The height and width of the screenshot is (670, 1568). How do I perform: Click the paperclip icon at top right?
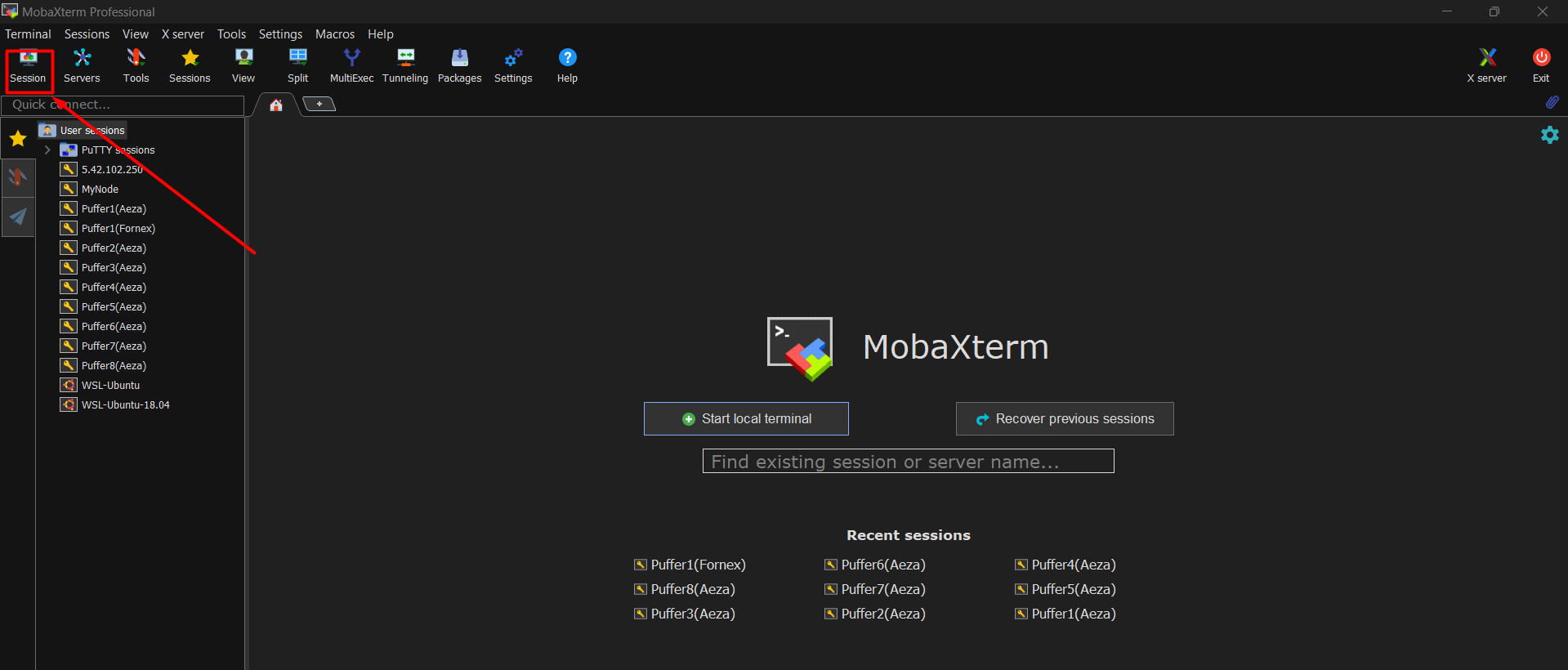coord(1552,103)
